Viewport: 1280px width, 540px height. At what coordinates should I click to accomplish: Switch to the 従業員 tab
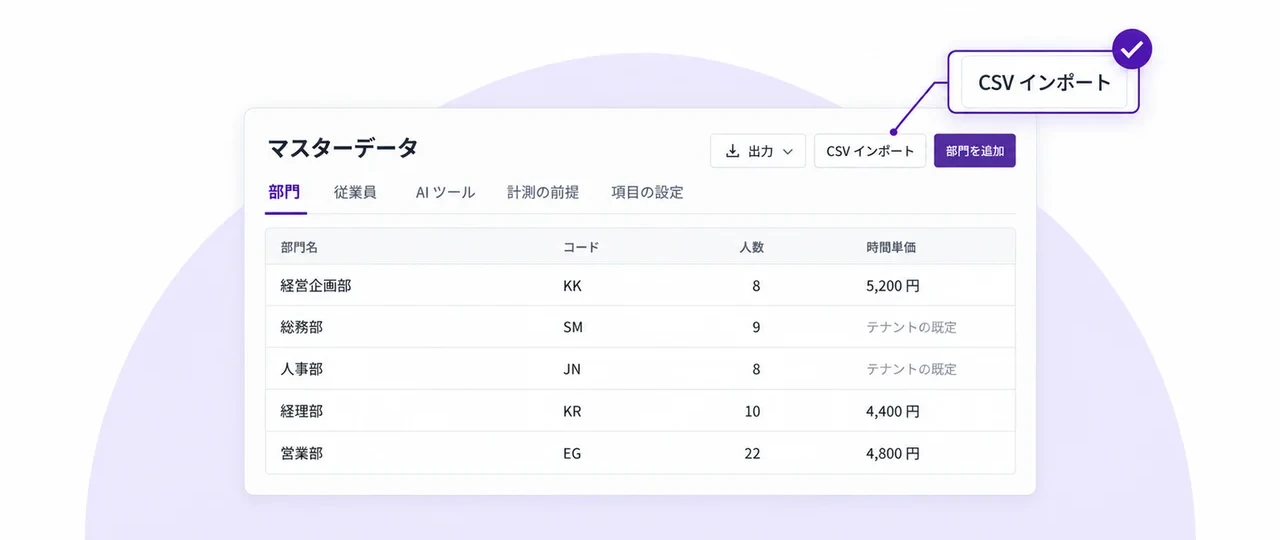[355, 192]
